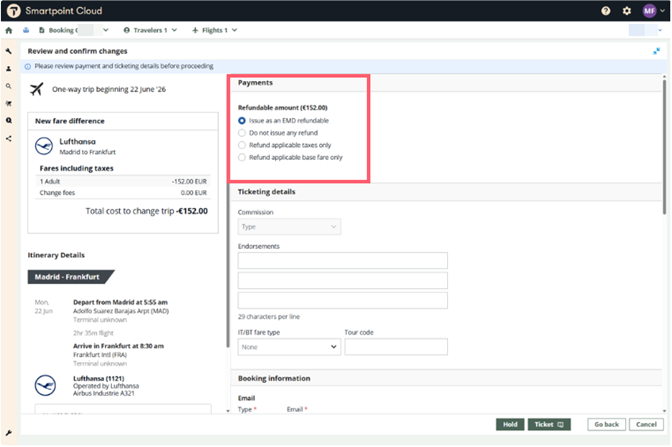Open the help question mark icon
This screenshot has height=447, width=672.
[606, 10]
